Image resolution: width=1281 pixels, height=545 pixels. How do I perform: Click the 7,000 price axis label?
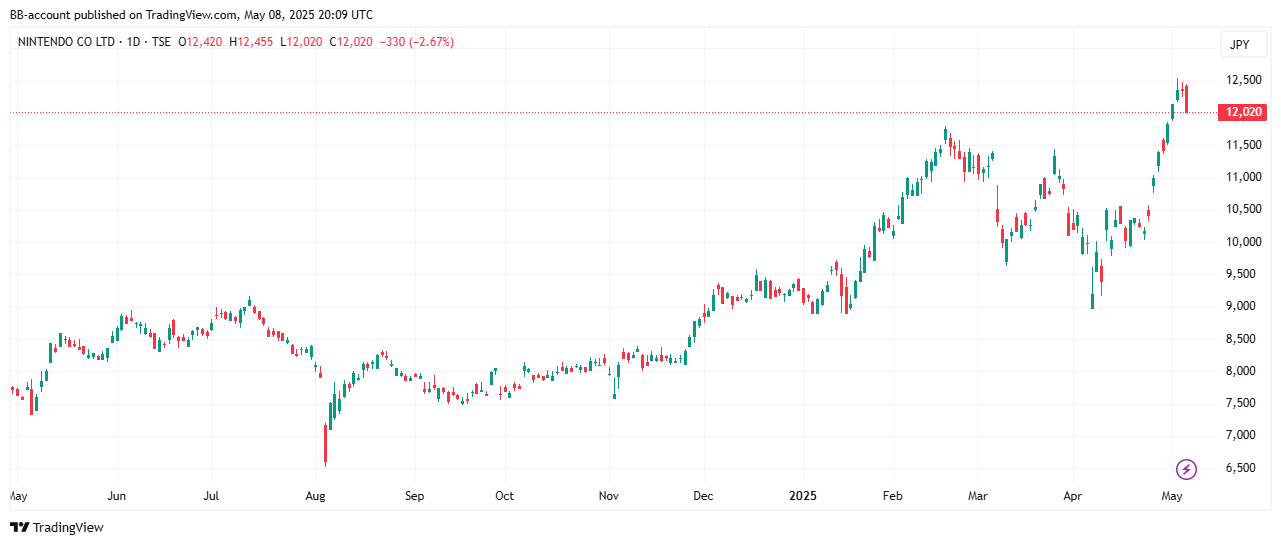pos(1243,435)
